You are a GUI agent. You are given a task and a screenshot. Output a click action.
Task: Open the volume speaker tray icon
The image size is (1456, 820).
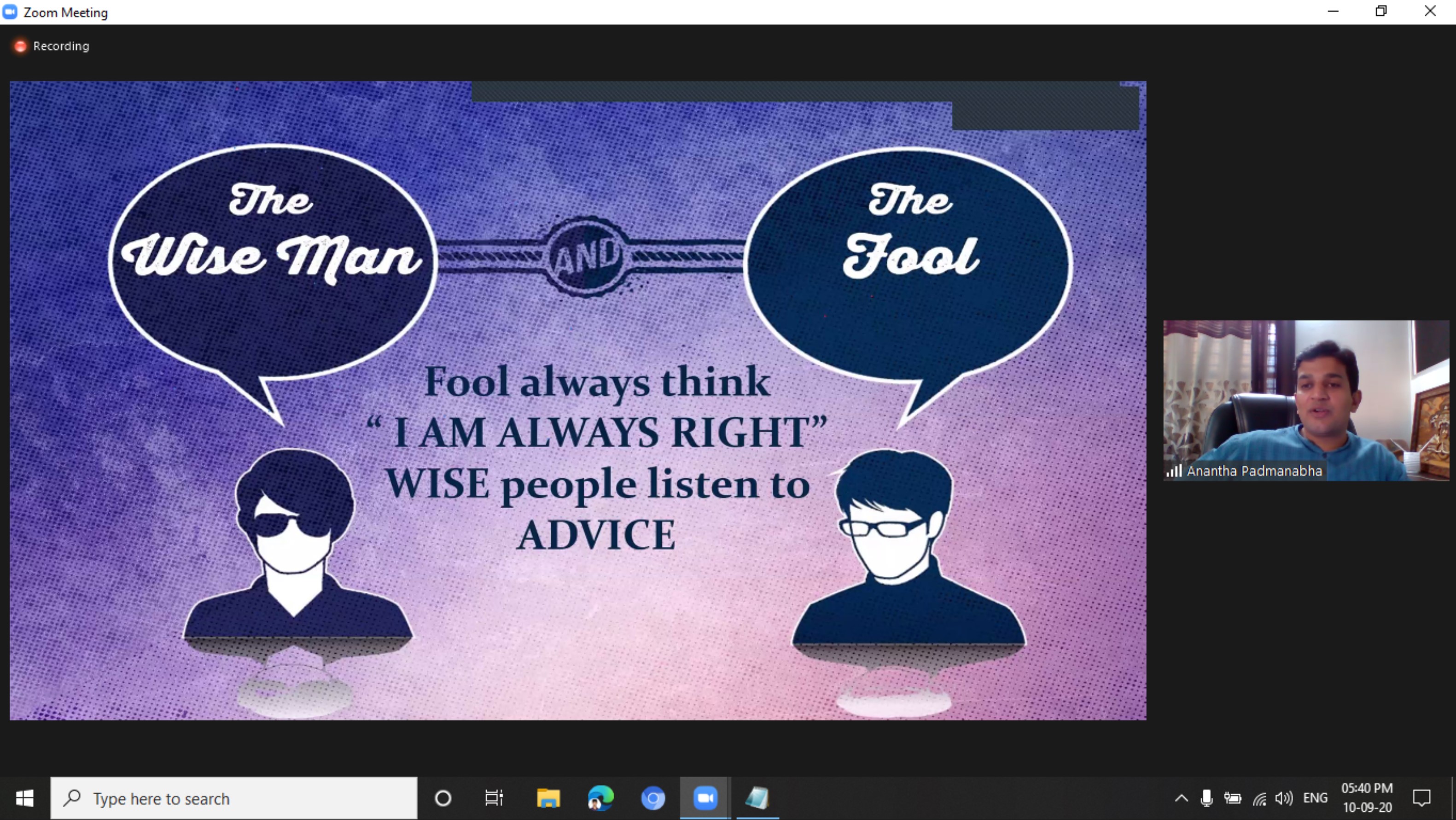click(x=1284, y=798)
